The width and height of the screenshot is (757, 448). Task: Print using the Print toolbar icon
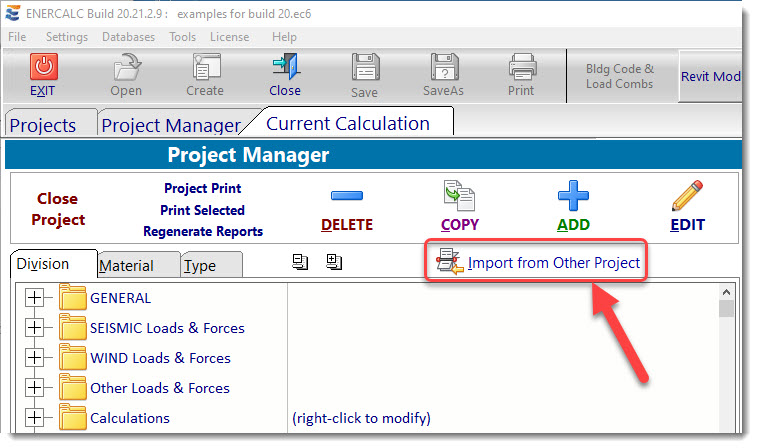click(x=521, y=68)
